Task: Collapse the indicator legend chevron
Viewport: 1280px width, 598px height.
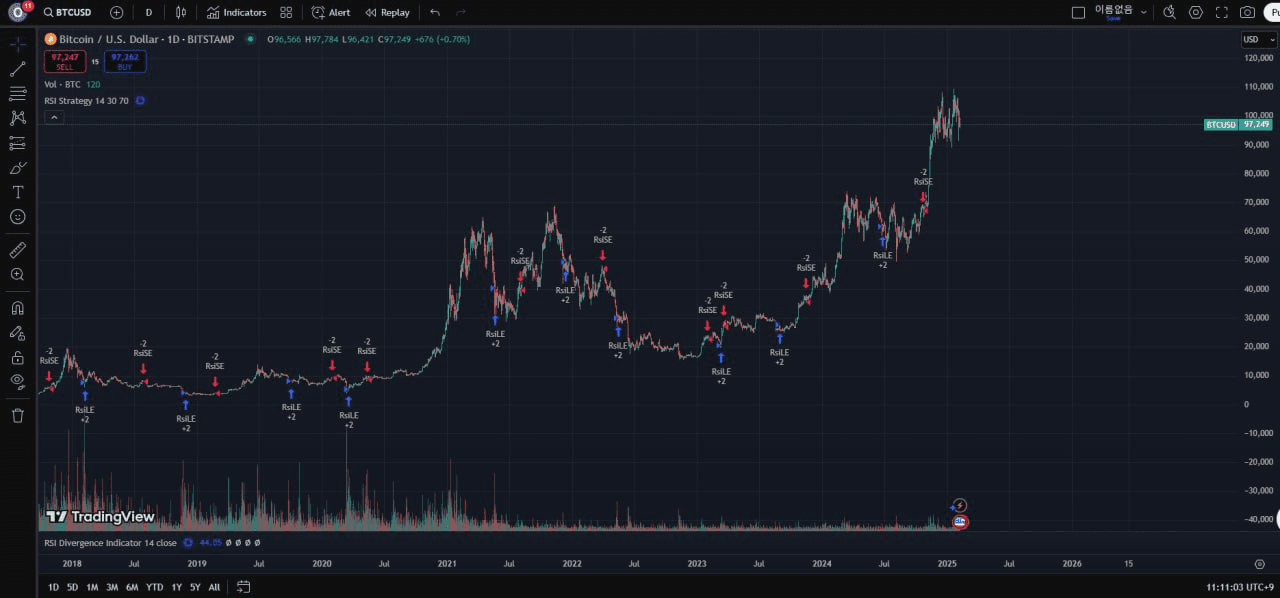Action: pos(54,117)
